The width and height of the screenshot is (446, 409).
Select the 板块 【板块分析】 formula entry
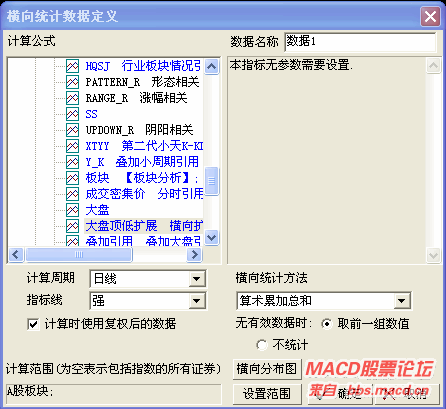pyautogui.click(x=142, y=178)
